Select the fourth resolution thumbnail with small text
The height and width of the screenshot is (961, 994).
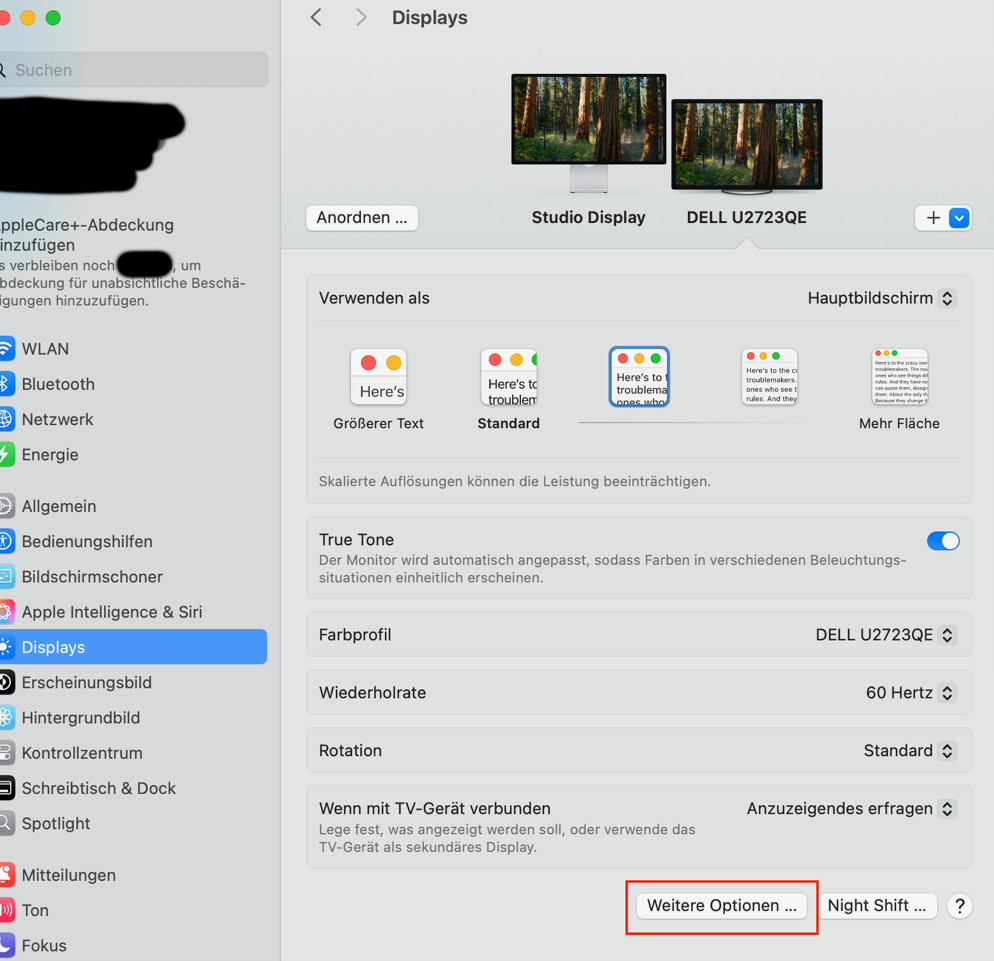769,377
